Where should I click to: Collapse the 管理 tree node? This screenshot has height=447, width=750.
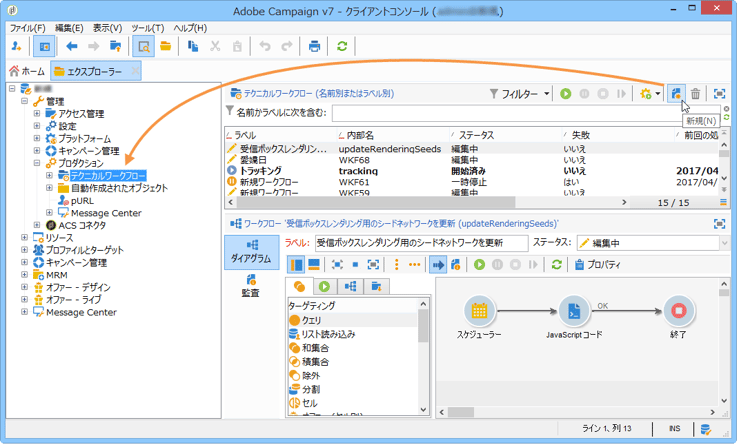(x=24, y=101)
